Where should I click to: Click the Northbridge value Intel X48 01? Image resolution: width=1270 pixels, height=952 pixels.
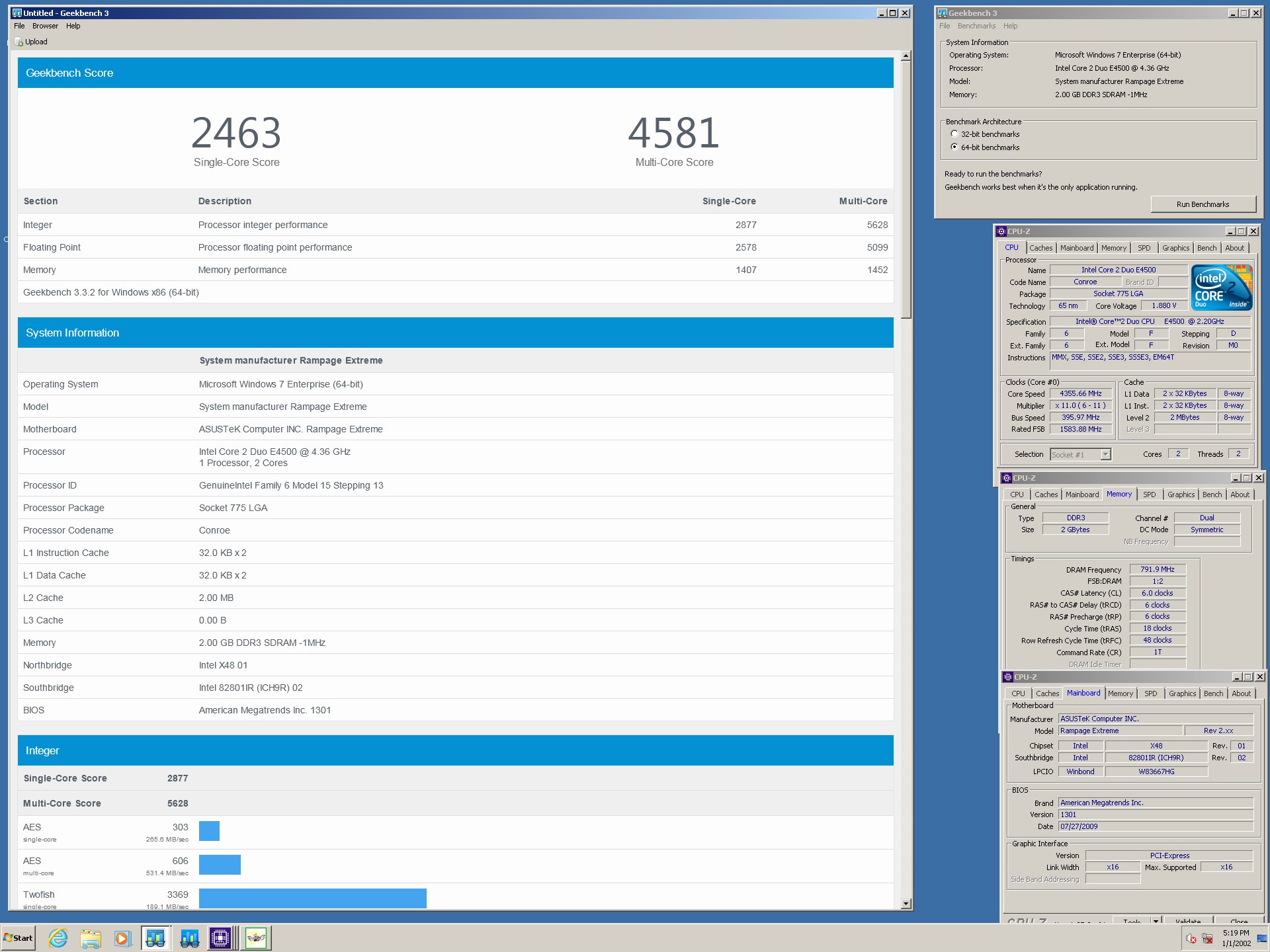coord(223,665)
